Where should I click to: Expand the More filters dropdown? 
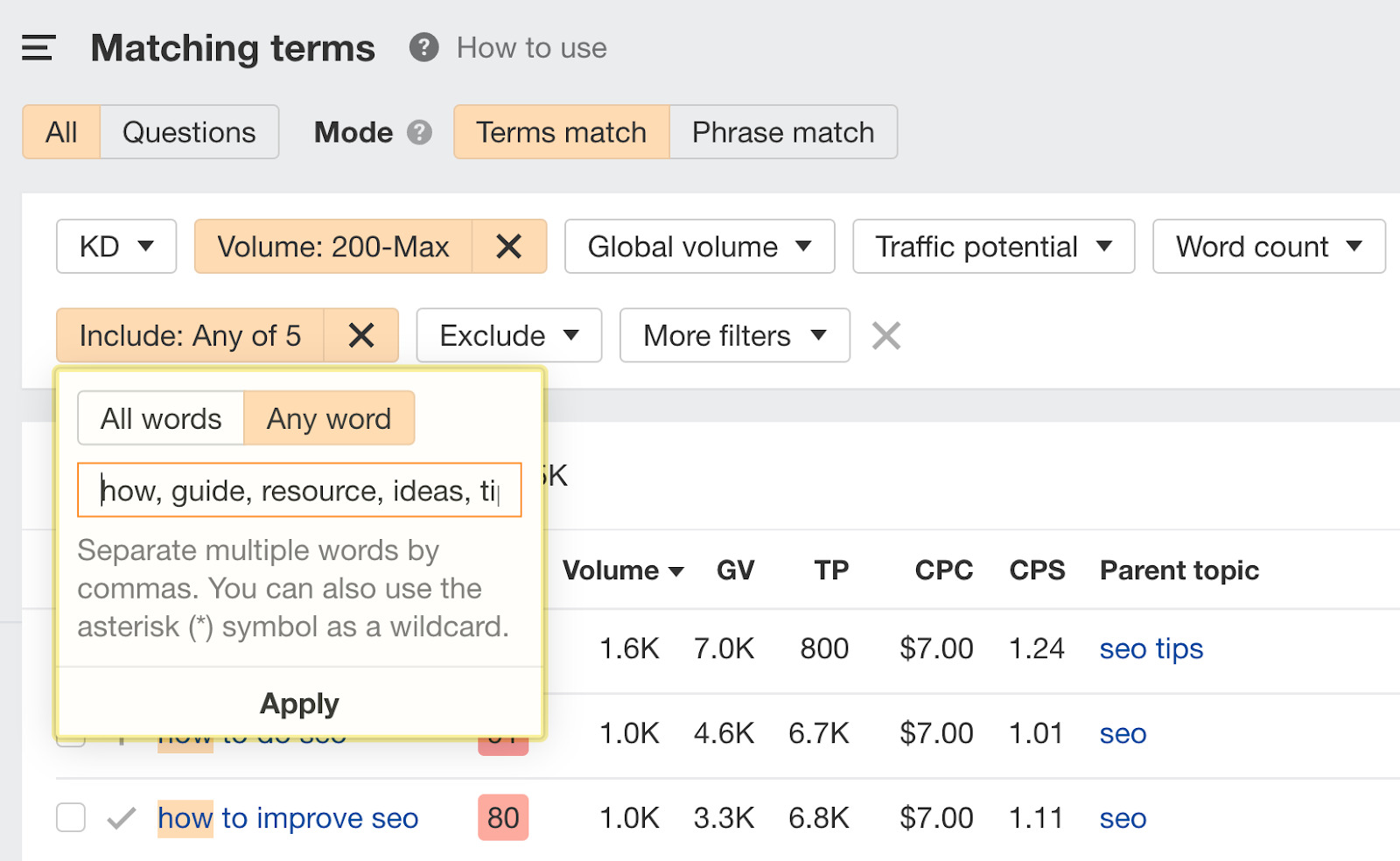tap(733, 335)
